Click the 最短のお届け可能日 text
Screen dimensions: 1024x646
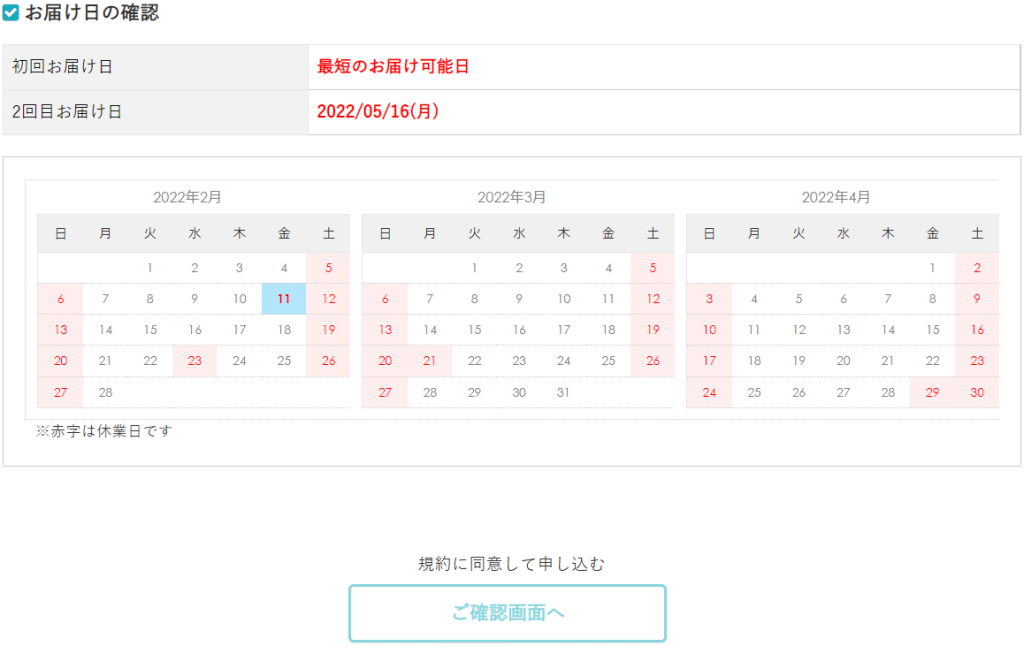click(393, 67)
